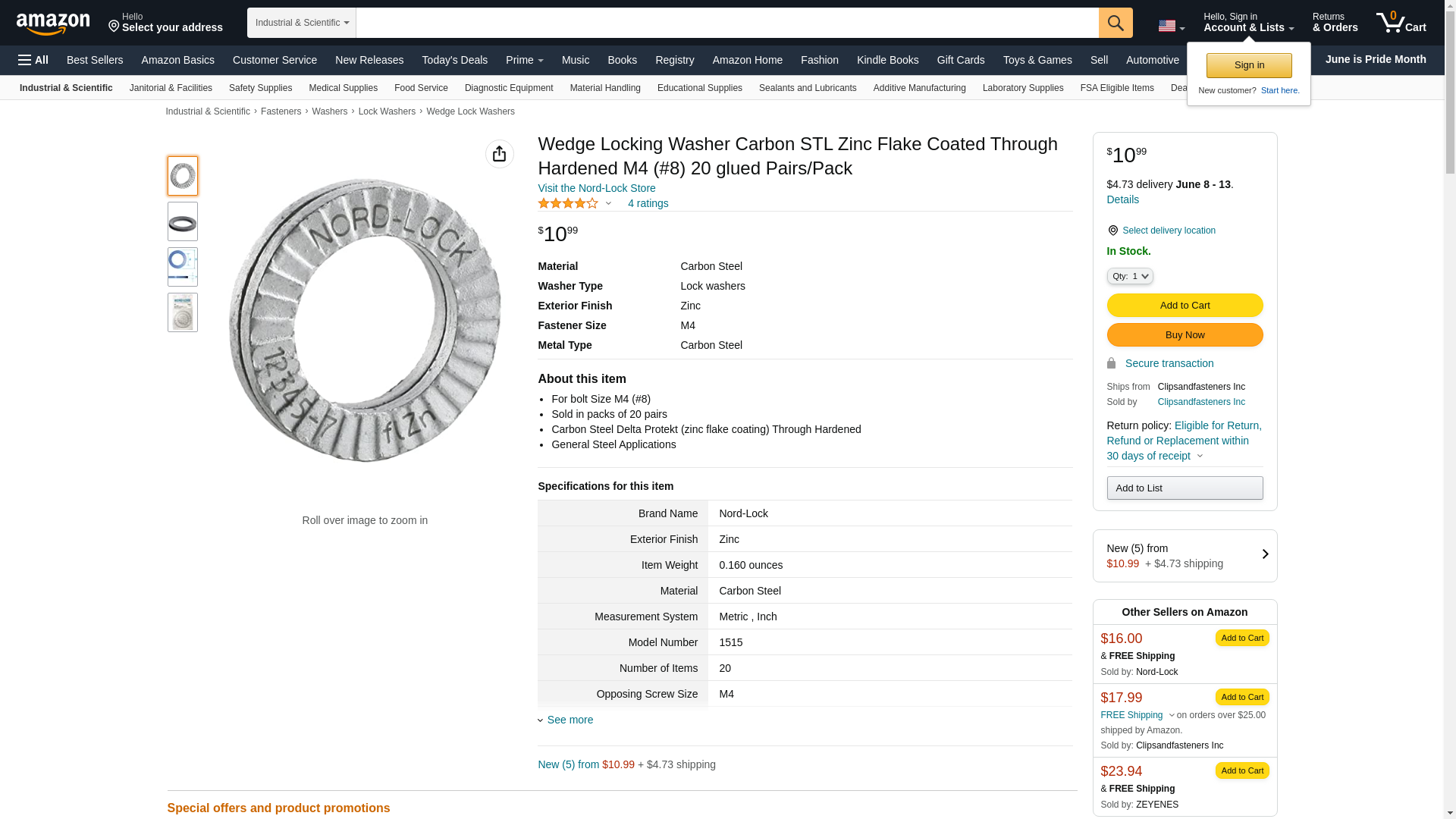Open Today's Deals in navigation bar

[x=454, y=60]
